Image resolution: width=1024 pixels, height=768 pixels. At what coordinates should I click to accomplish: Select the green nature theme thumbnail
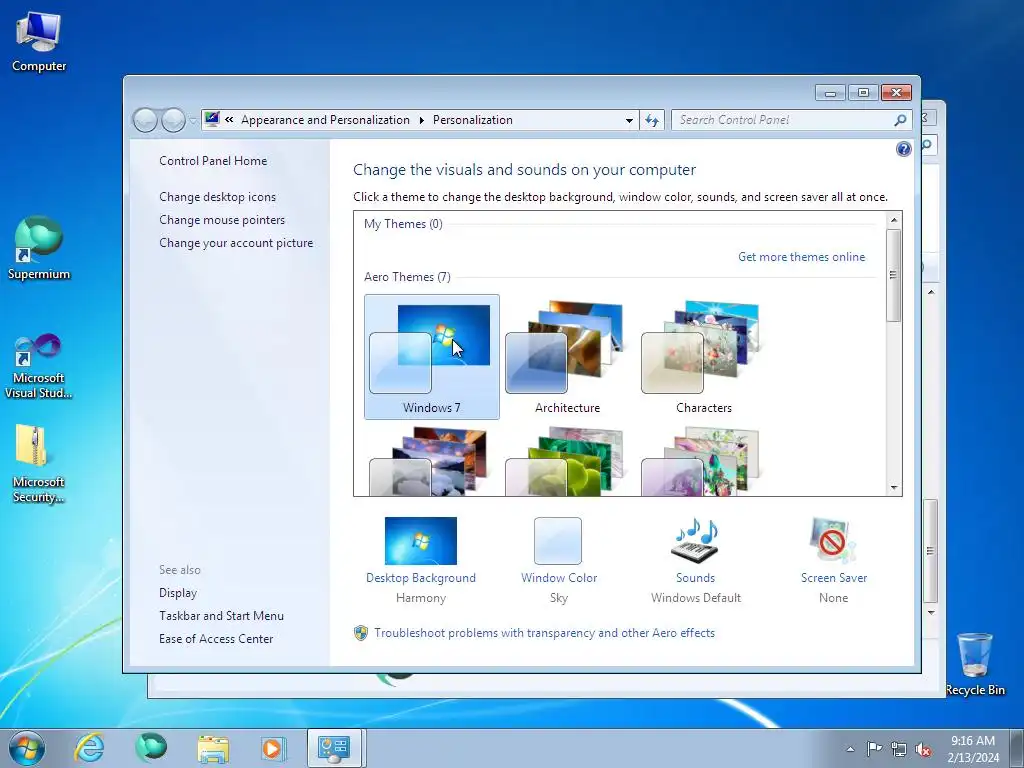[x=564, y=462]
